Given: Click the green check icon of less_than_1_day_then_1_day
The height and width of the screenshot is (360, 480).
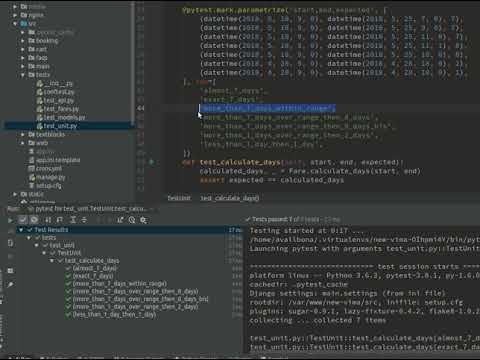Looking at the screenshot, I should (x=68, y=314).
